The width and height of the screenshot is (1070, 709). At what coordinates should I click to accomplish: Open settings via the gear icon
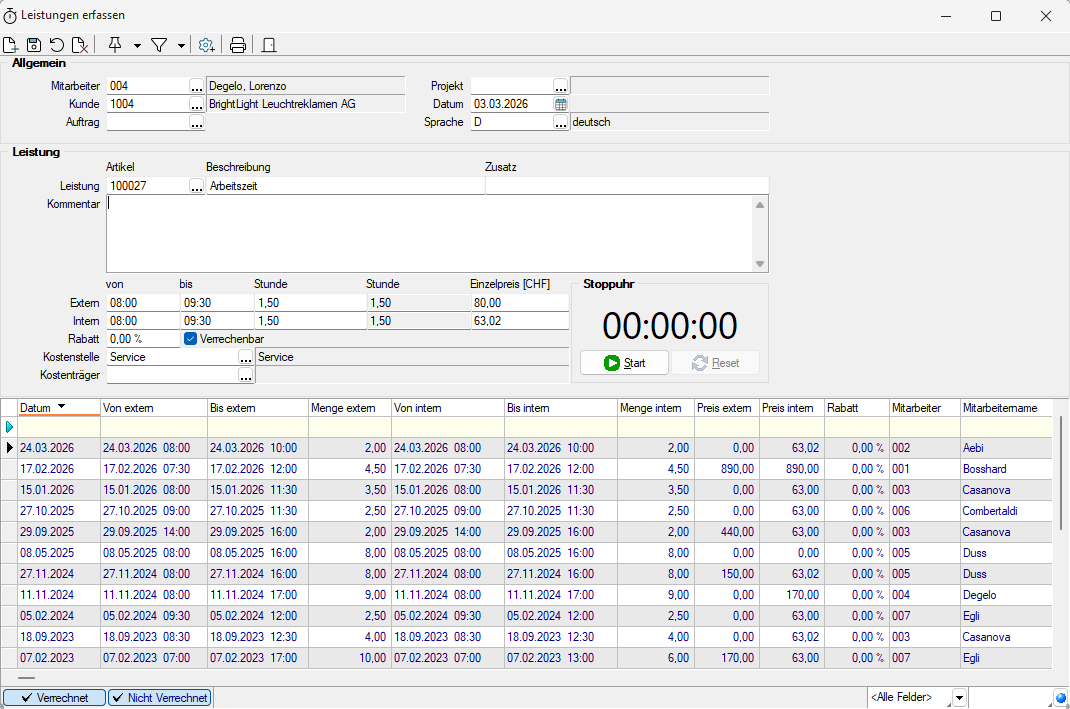(x=207, y=45)
